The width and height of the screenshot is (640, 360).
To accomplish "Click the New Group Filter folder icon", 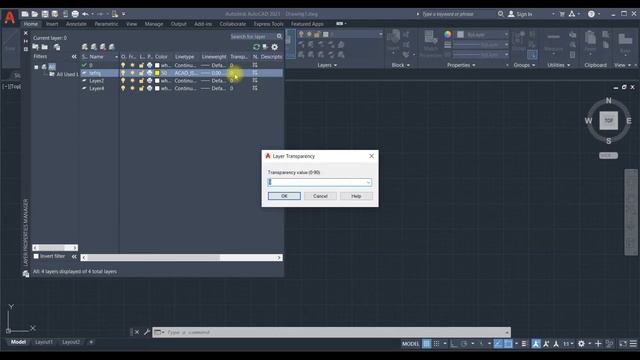I will (45, 47).
